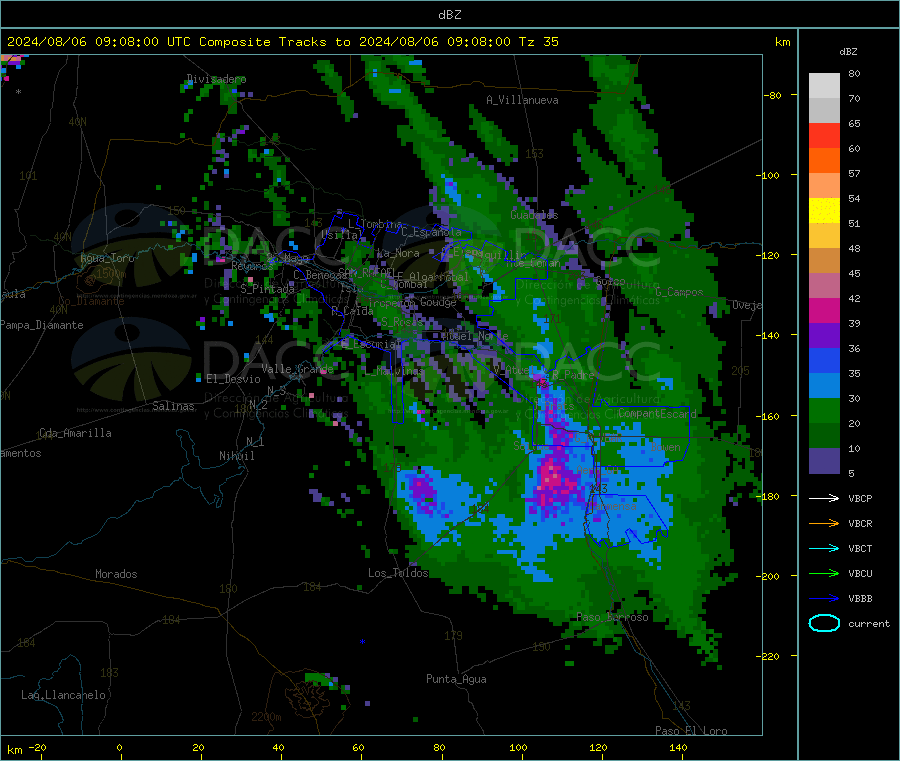The height and width of the screenshot is (761, 900).
Task: Click the 'Cda_Amarilla' map label
Action: tap(75, 433)
